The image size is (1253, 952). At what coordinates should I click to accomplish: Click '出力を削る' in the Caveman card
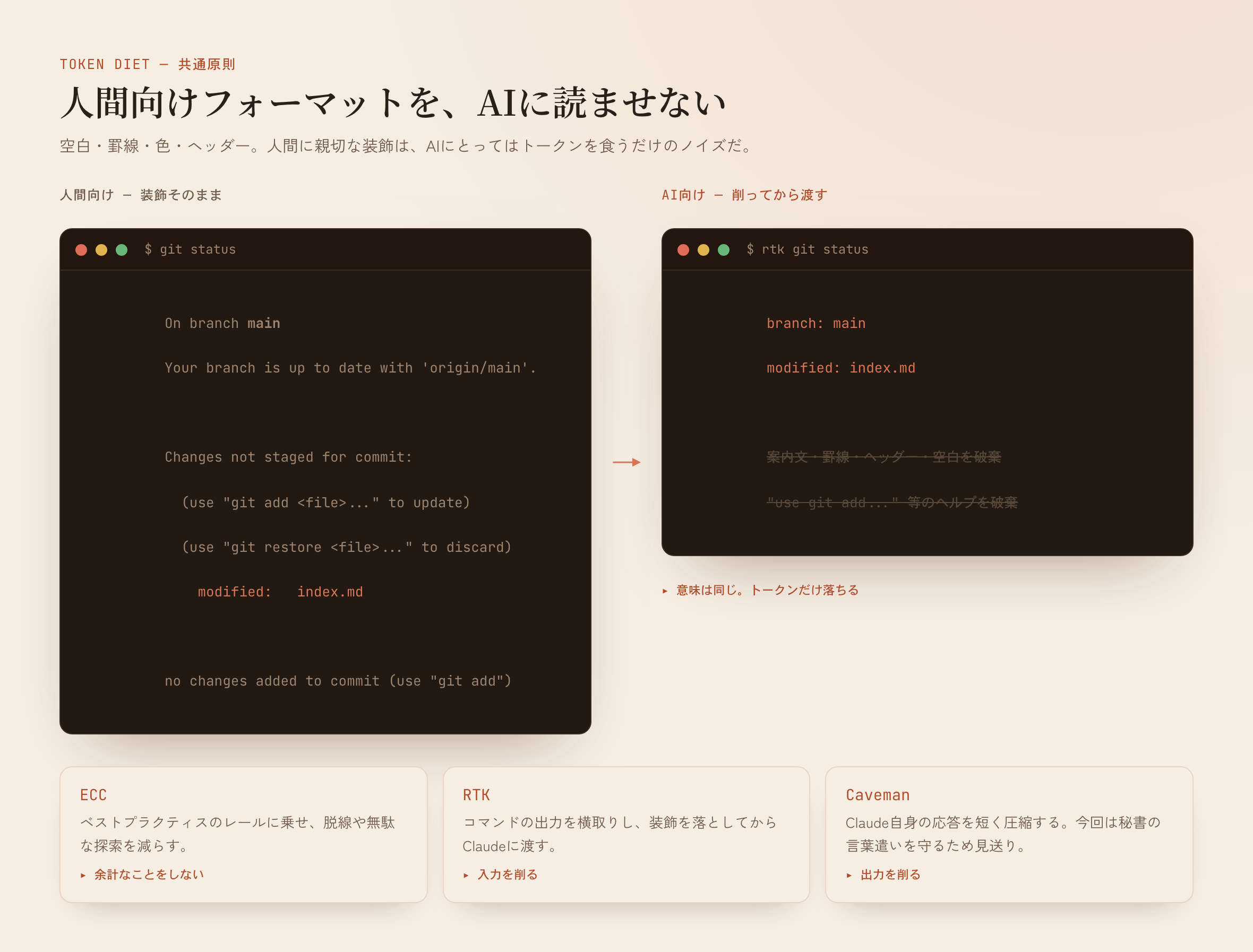coord(891,875)
